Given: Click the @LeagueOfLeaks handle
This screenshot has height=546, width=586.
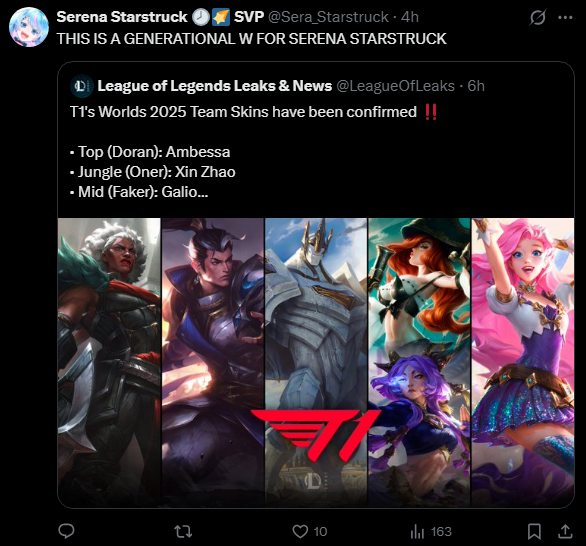Looking at the screenshot, I should 395,86.
